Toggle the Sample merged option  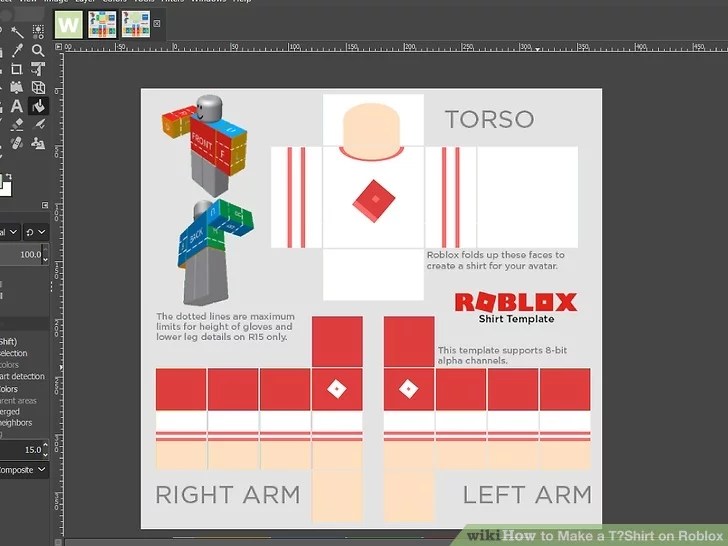tap(10, 412)
